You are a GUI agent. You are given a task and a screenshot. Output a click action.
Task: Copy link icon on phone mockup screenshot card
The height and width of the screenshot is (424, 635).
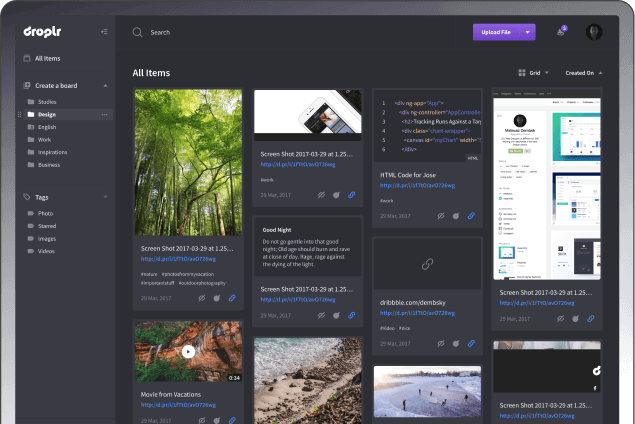352,195
